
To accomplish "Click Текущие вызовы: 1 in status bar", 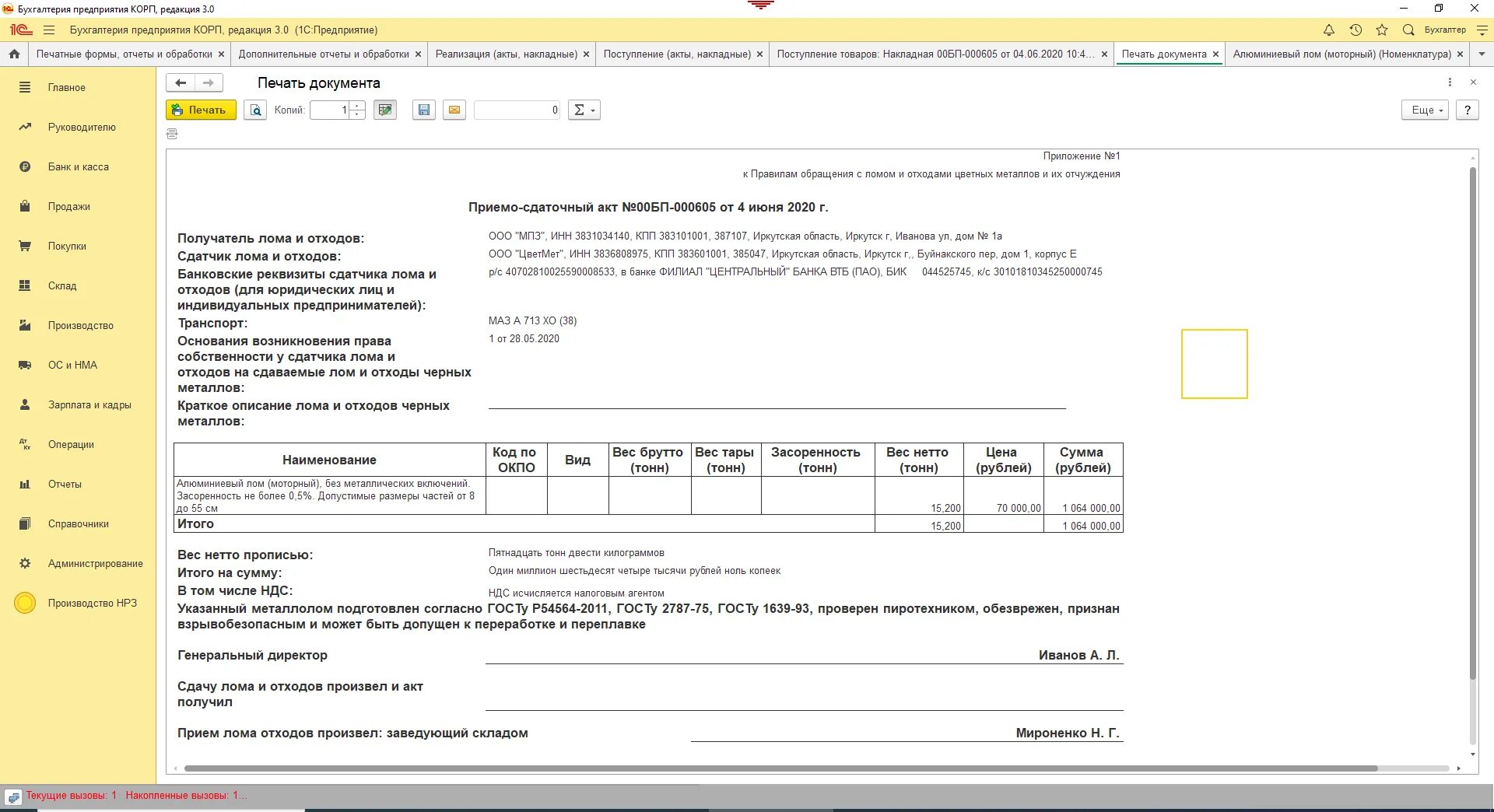I will click(72, 795).
